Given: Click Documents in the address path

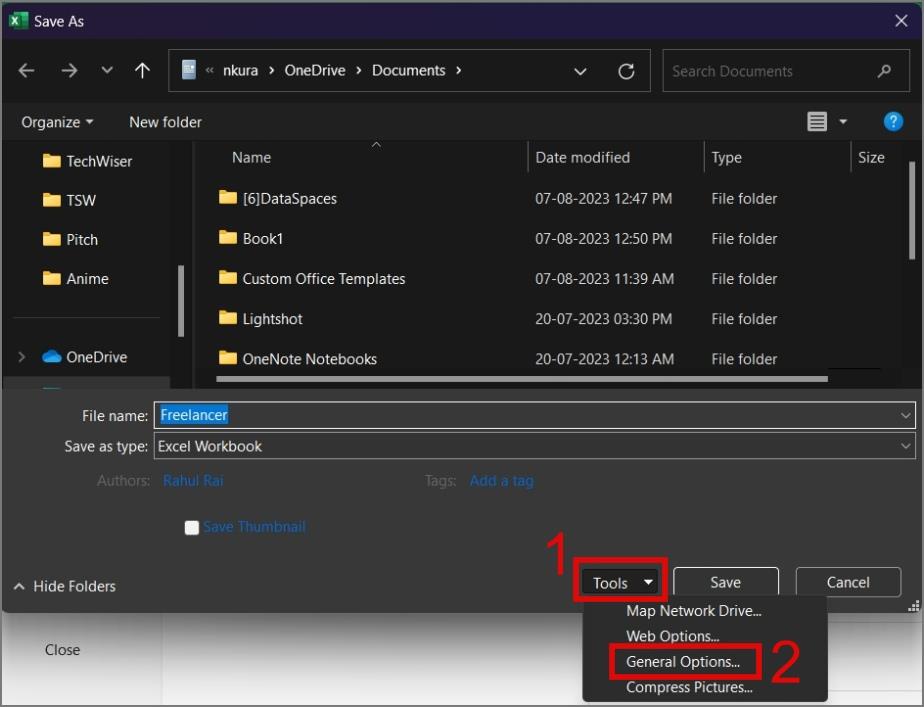Looking at the screenshot, I should 408,71.
